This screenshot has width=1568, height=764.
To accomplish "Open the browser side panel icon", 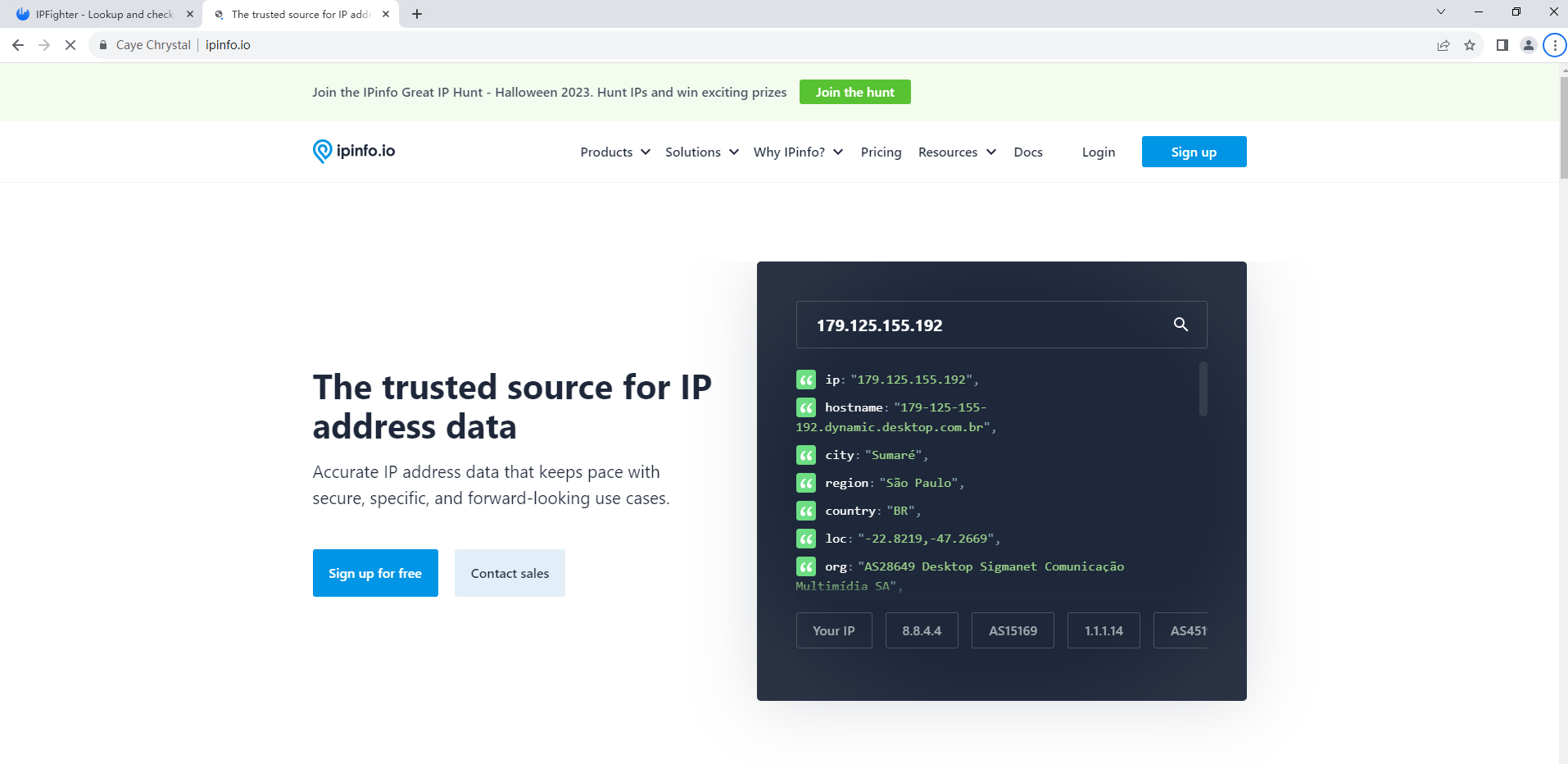I will click(x=1502, y=45).
